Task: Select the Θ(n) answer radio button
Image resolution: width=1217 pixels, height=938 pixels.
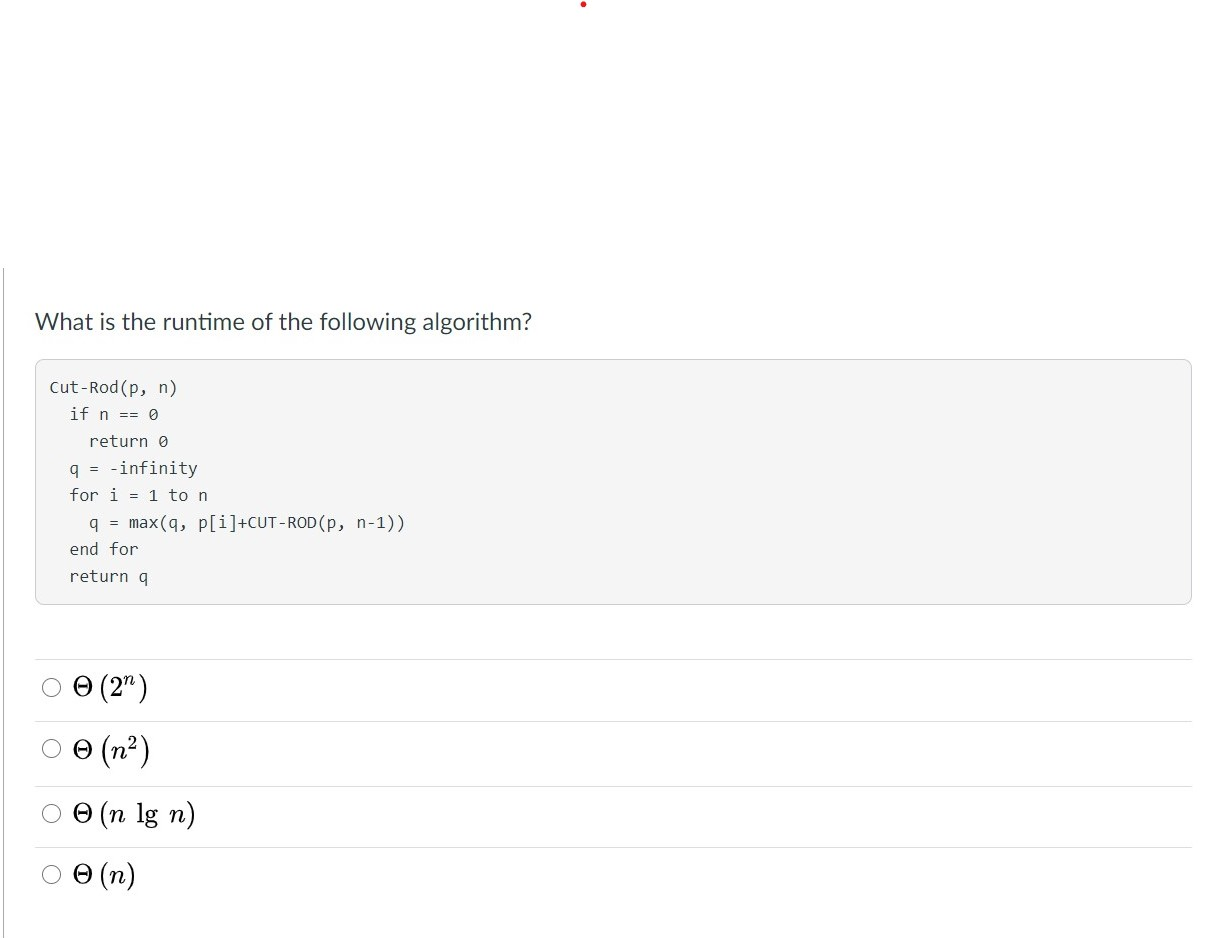Action: [51, 874]
